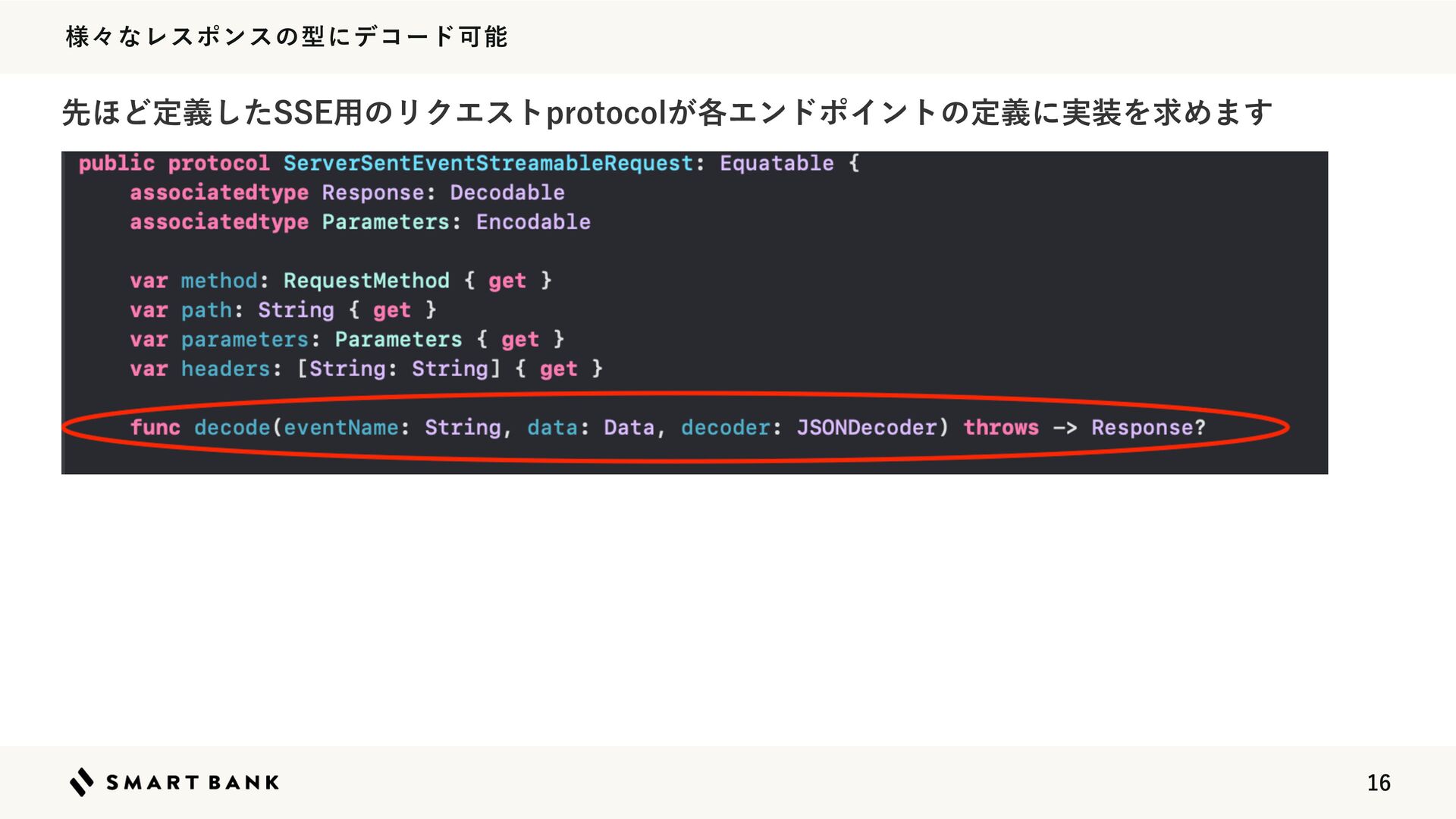Click the Japanese subtitle about the SSE request protocol
This screenshot has height=819, width=1456.
(x=667, y=113)
